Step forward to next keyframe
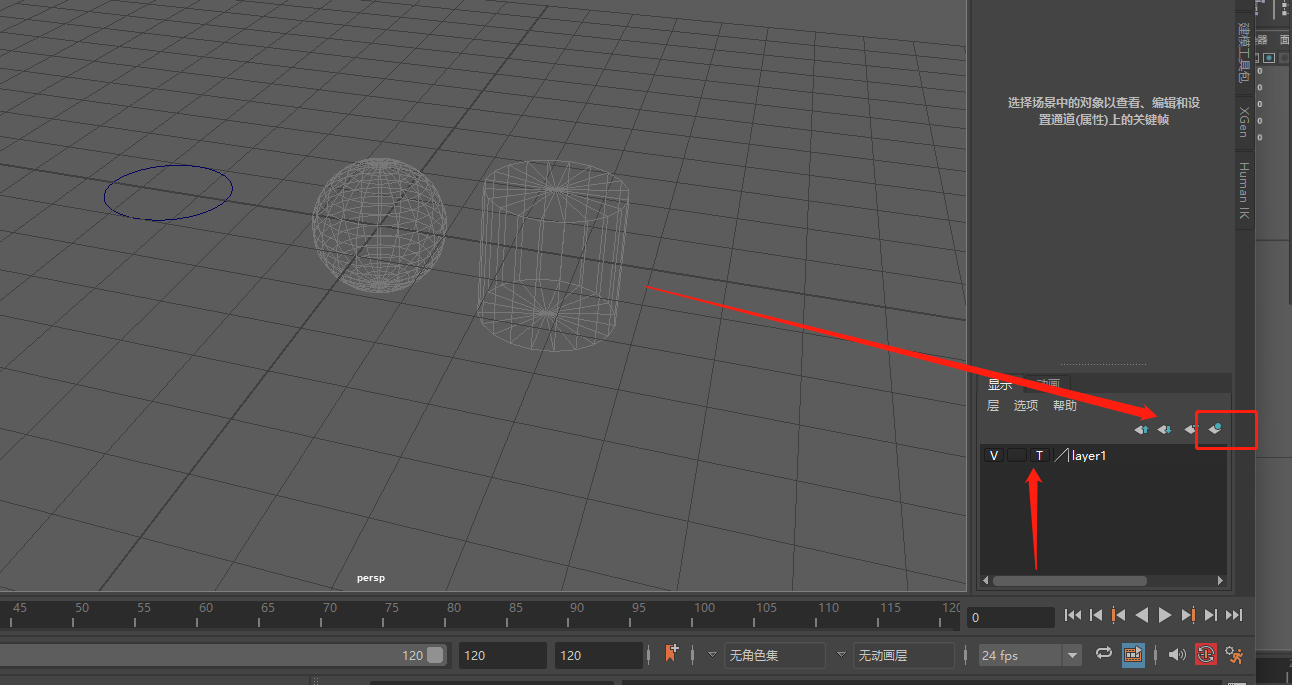The width and height of the screenshot is (1292, 685). [x=1188, y=615]
